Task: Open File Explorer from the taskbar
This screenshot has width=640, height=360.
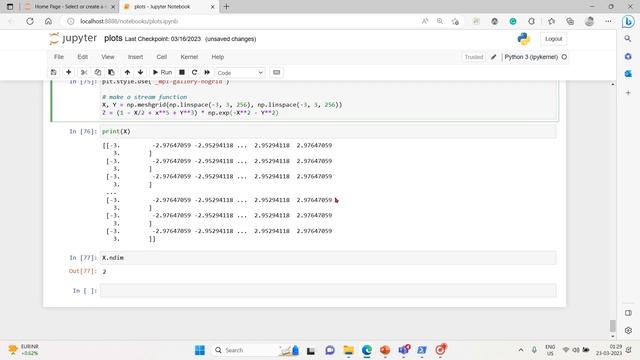Action: [349, 350]
